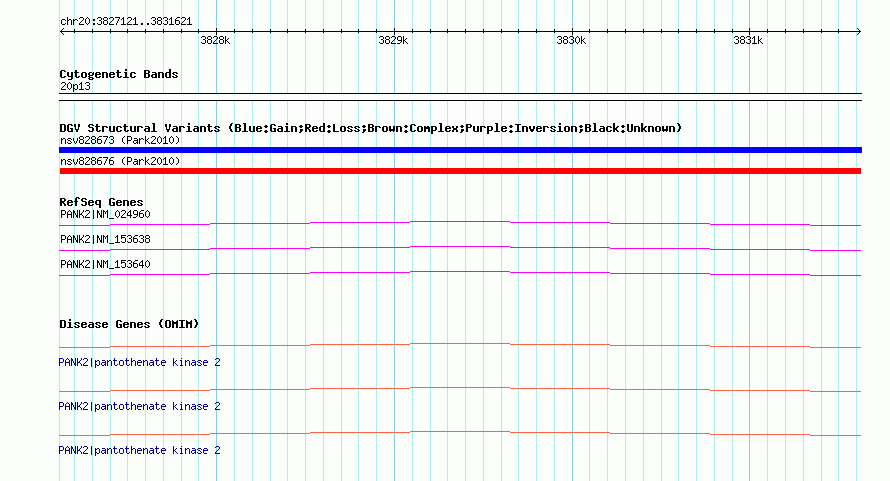Select the Disease Genes (OMIM) track heading

pyautogui.click(x=129, y=324)
